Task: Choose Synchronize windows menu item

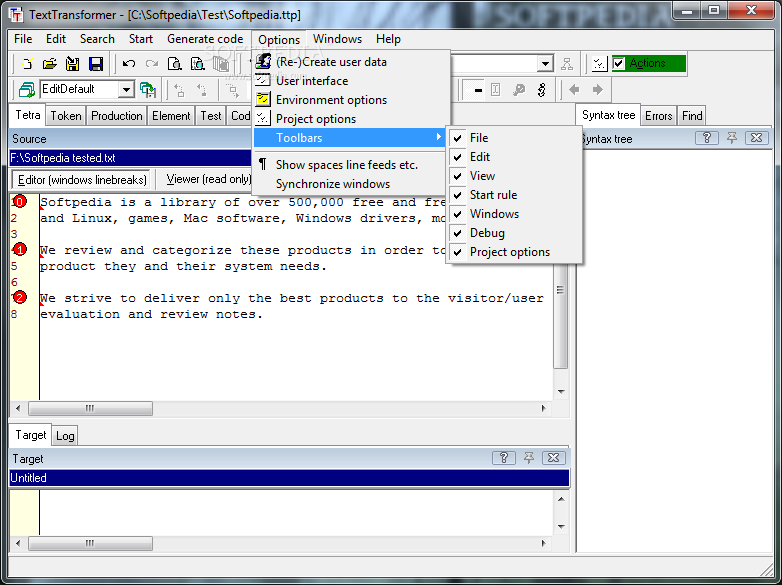Action: click(349, 184)
